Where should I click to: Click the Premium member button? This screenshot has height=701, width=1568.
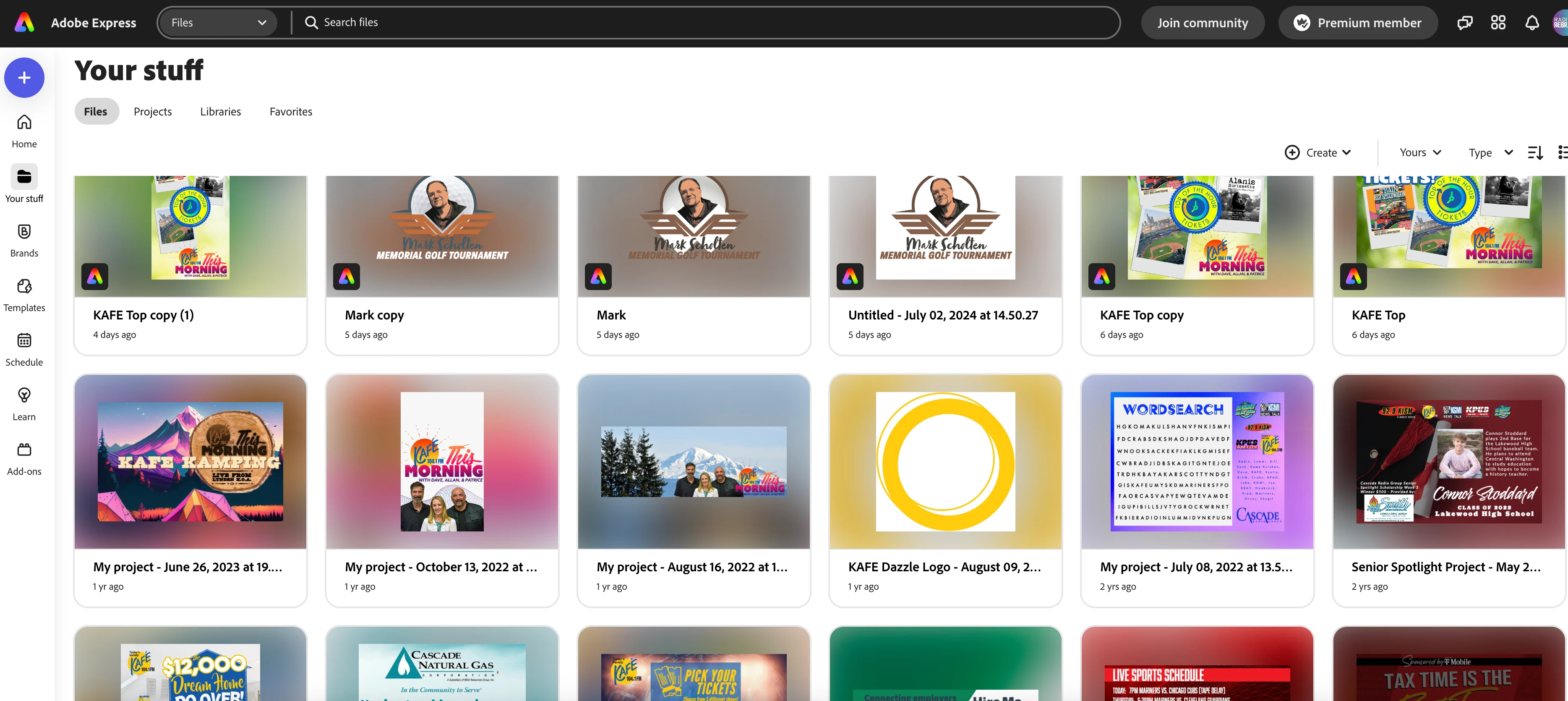tap(1358, 23)
